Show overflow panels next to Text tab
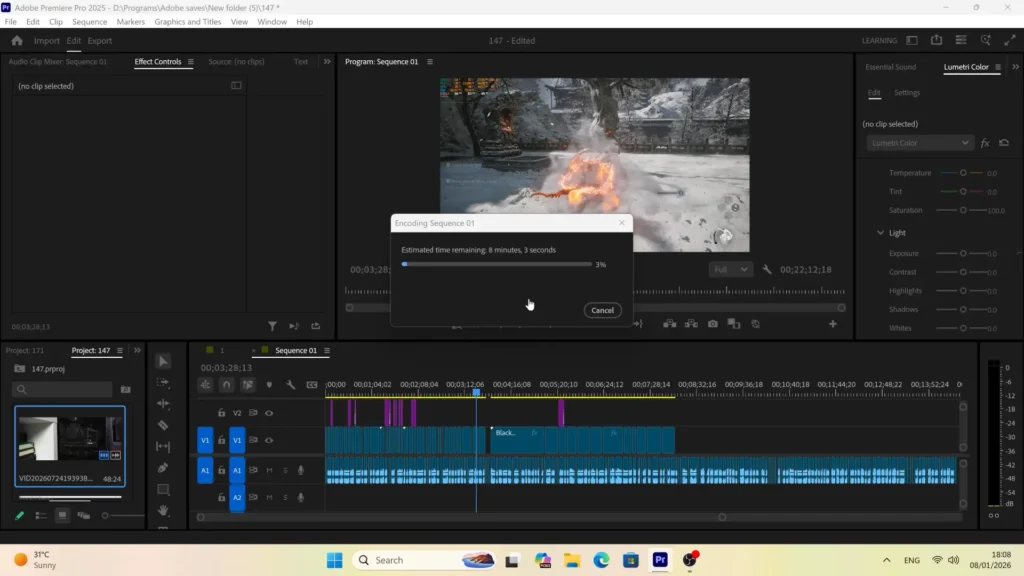This screenshot has width=1024, height=576. coord(327,62)
